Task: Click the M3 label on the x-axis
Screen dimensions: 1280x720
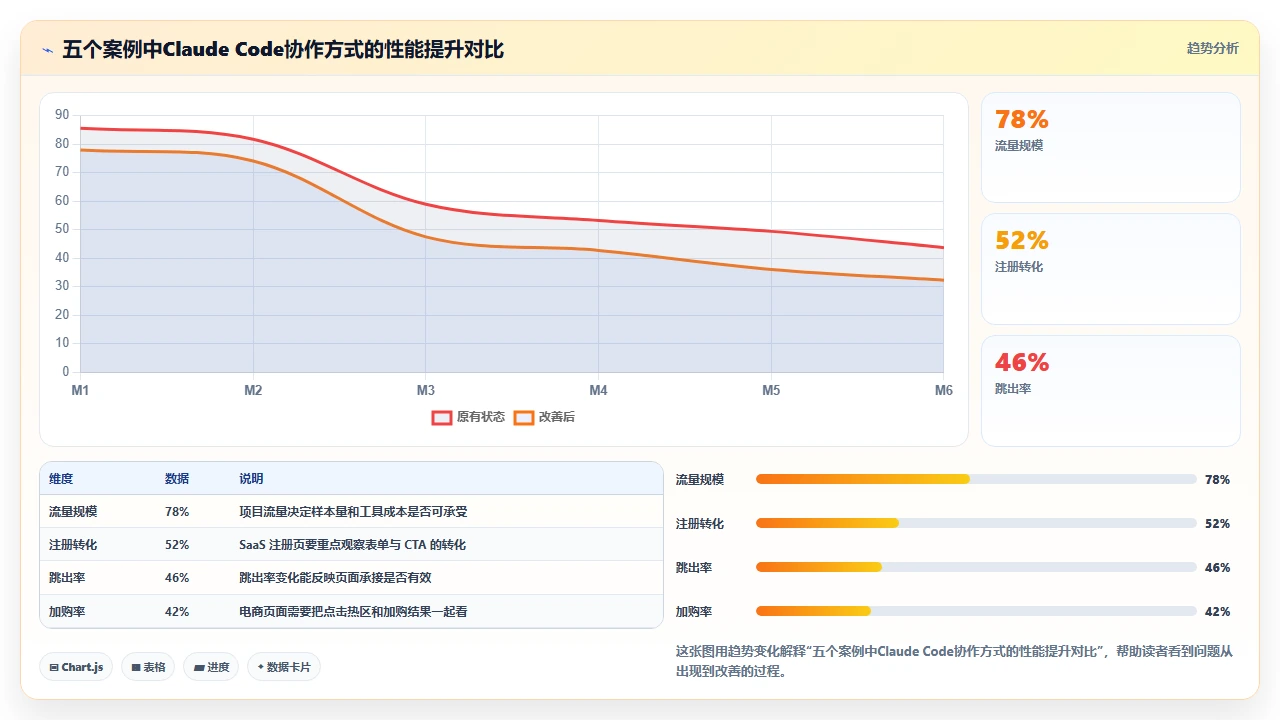Action: click(x=426, y=390)
